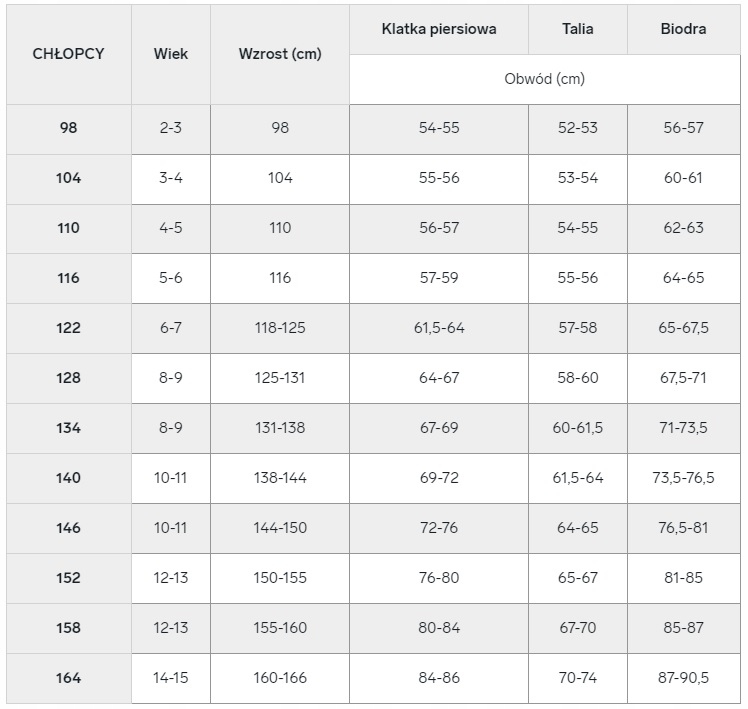
Task: Click the CHŁOPCY header cell
Action: pos(68,54)
